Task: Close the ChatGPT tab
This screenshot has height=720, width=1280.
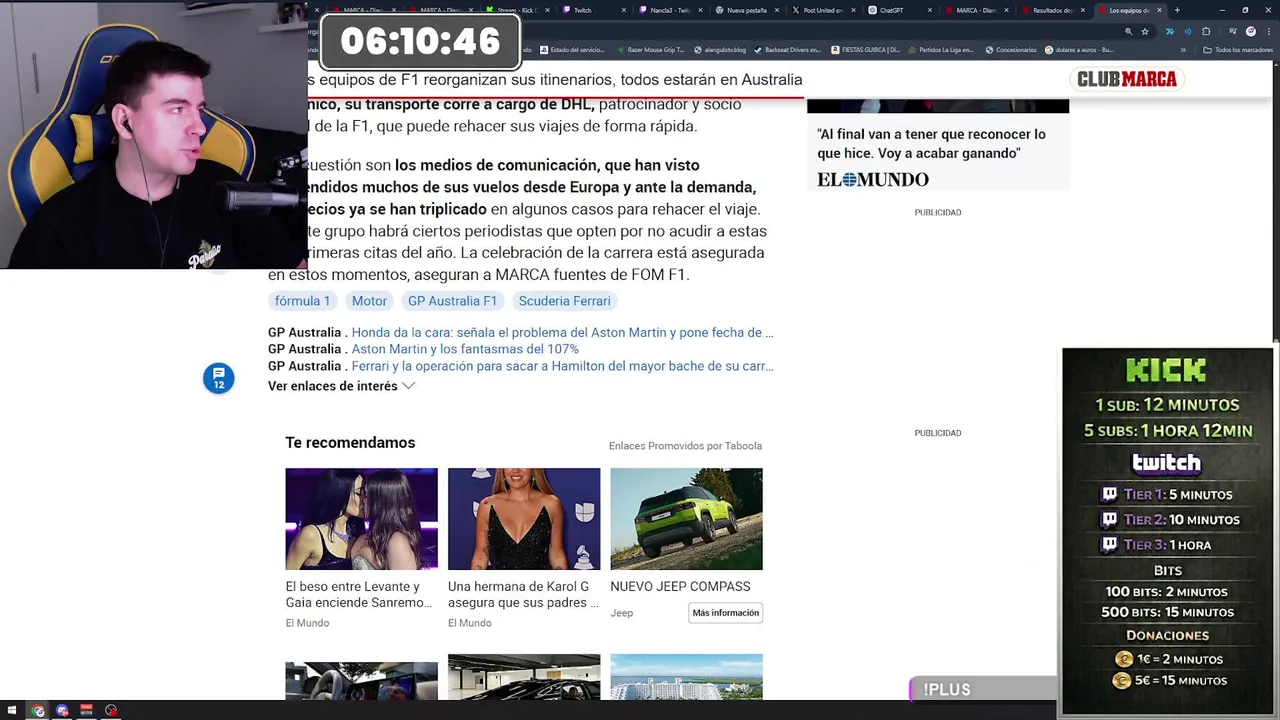Action: click(930, 10)
